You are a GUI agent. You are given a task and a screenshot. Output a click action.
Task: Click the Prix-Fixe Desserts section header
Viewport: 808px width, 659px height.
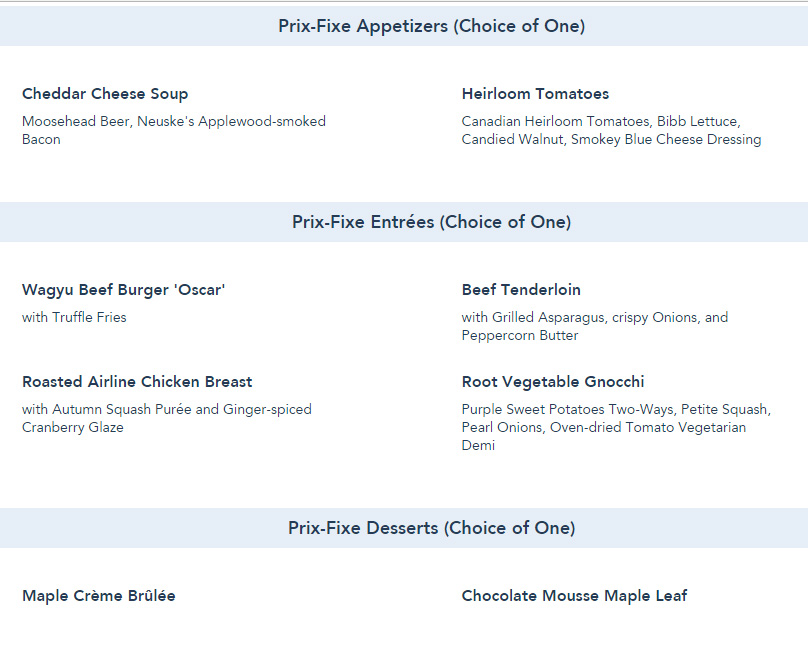[x=431, y=528]
